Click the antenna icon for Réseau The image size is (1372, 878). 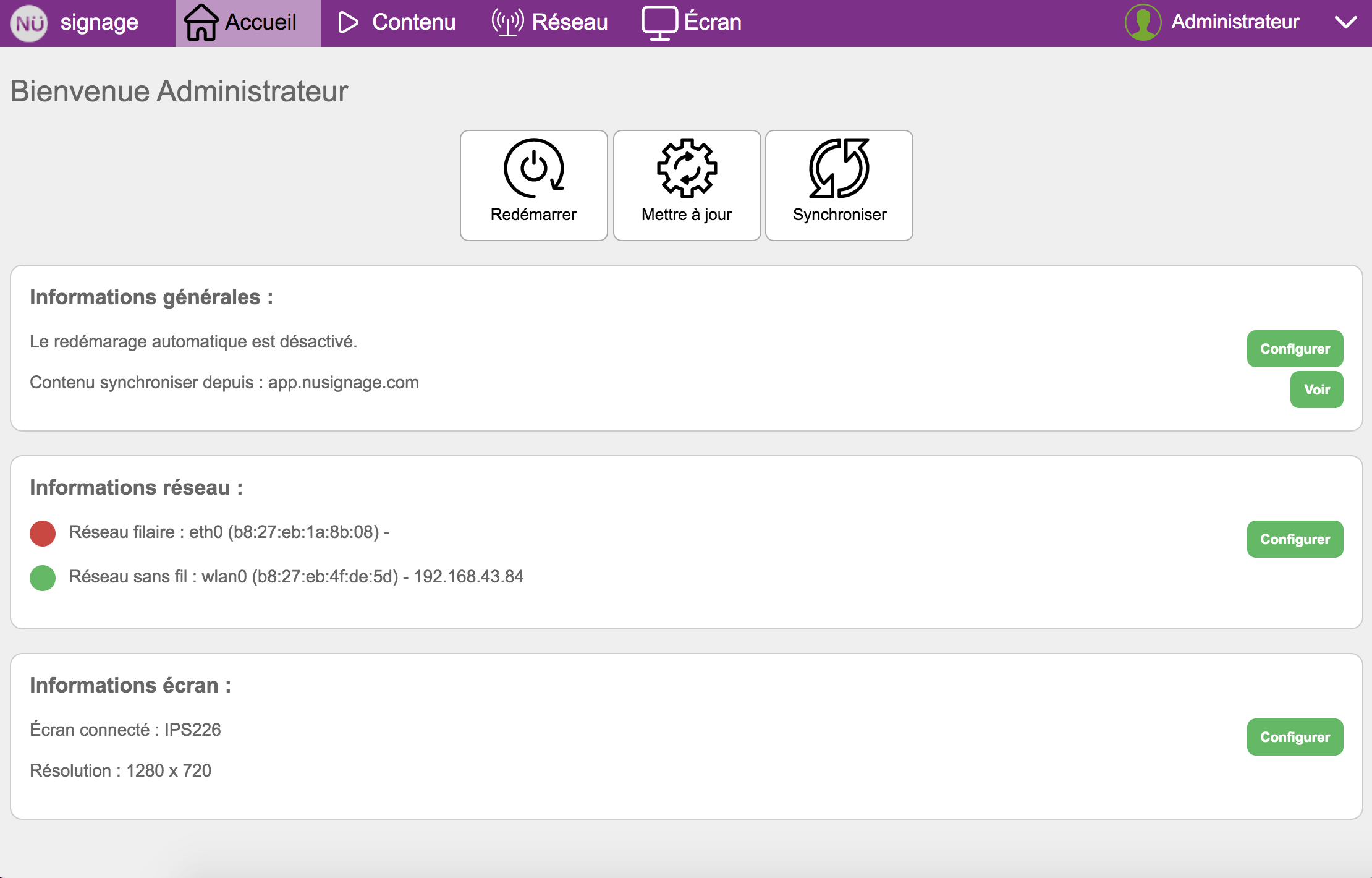(507, 22)
